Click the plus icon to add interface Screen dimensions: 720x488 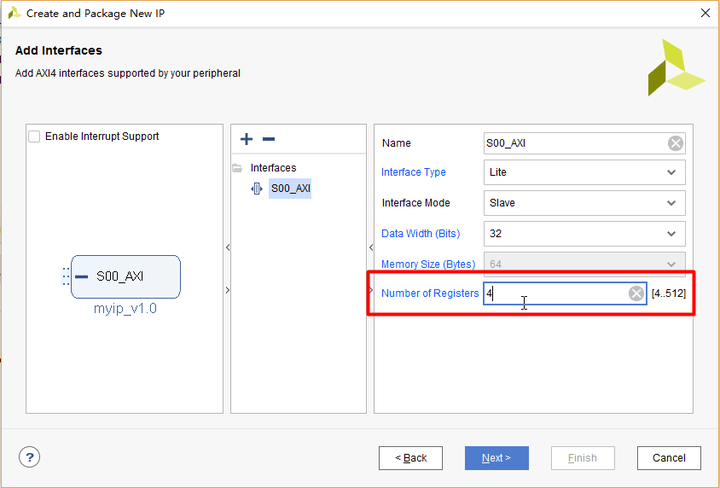click(x=247, y=139)
